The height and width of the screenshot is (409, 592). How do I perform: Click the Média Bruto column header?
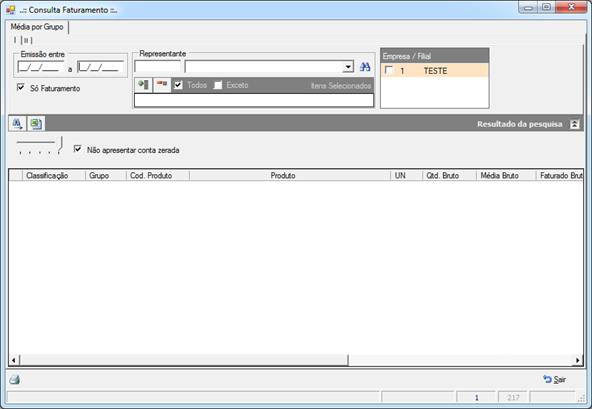pyautogui.click(x=506, y=176)
